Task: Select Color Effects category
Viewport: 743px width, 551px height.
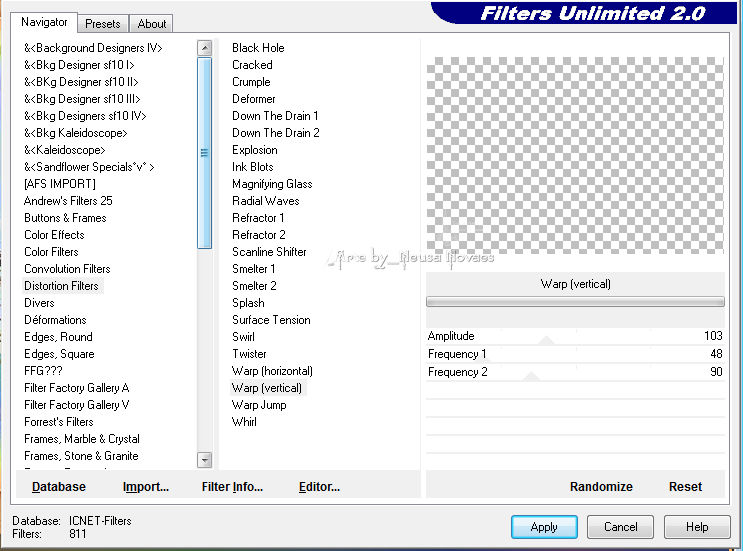Action: 54,235
